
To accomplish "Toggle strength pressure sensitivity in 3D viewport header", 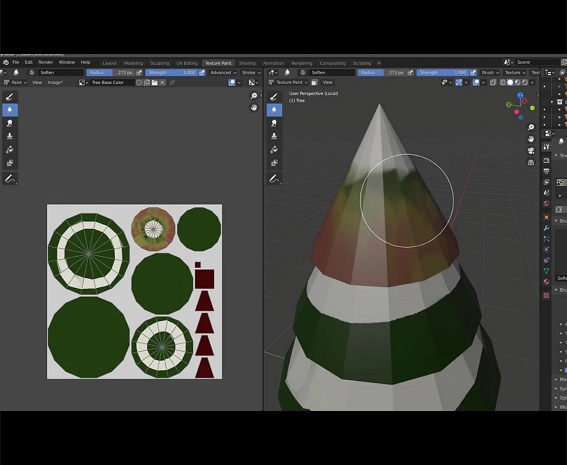I will tap(473, 73).
